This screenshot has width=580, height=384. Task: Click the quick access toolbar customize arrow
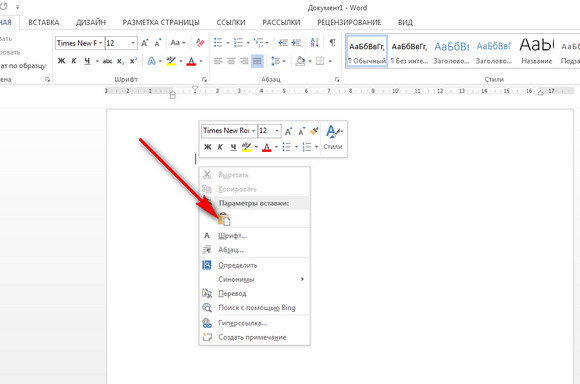pyautogui.click(x=17, y=7)
